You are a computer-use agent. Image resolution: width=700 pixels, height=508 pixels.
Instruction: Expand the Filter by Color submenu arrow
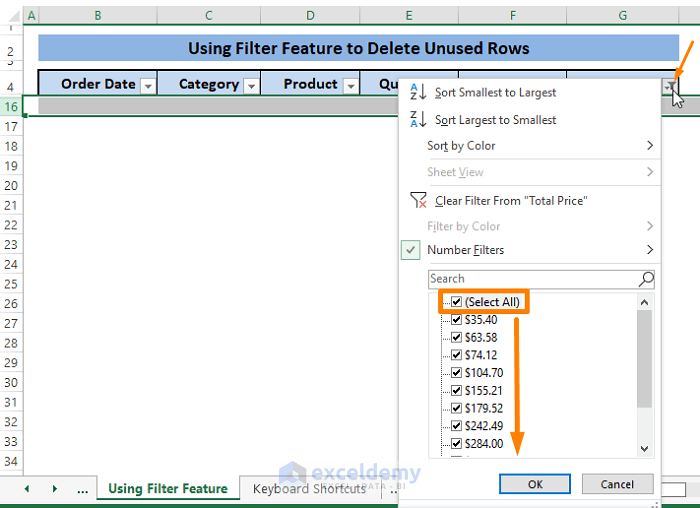(650, 226)
